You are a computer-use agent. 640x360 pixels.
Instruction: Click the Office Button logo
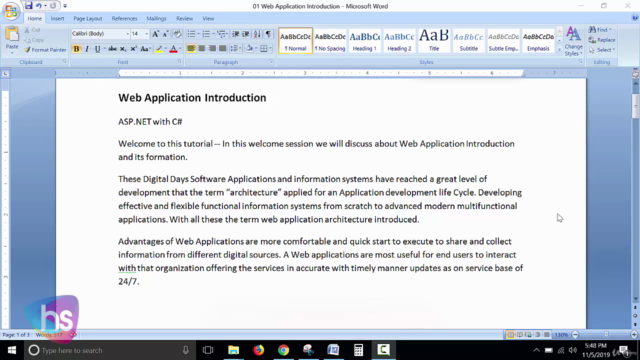11,11
